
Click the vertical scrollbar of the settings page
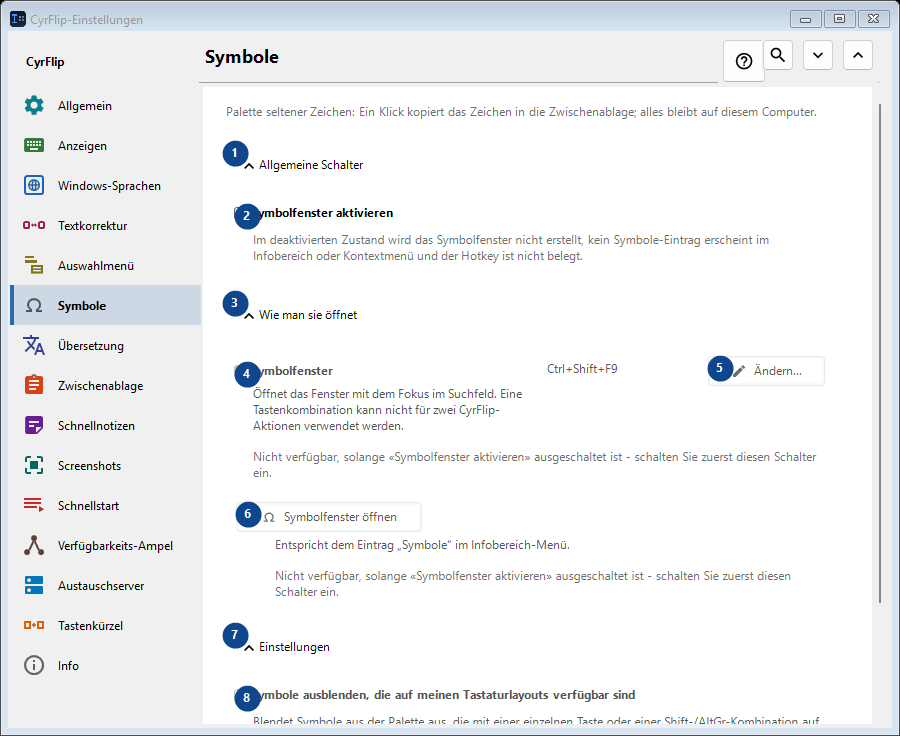(880, 353)
